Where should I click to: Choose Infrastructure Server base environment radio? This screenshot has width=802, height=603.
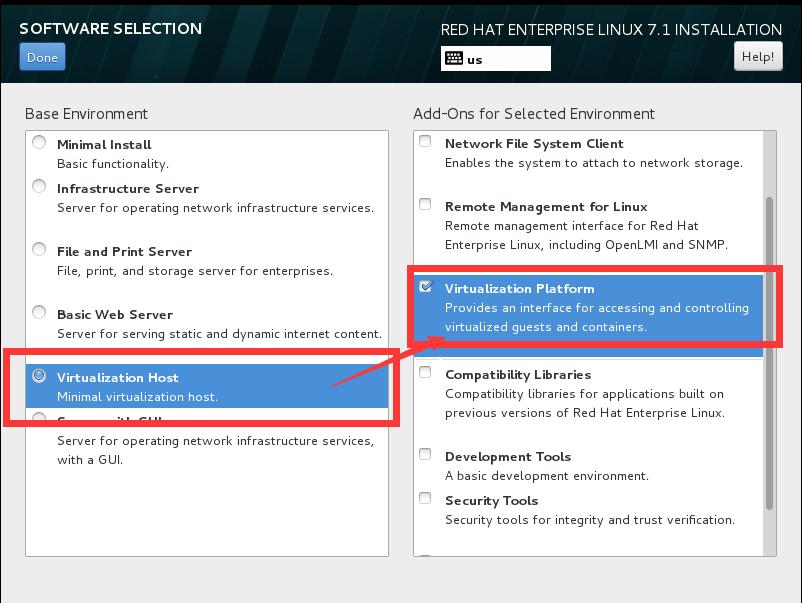[39, 186]
